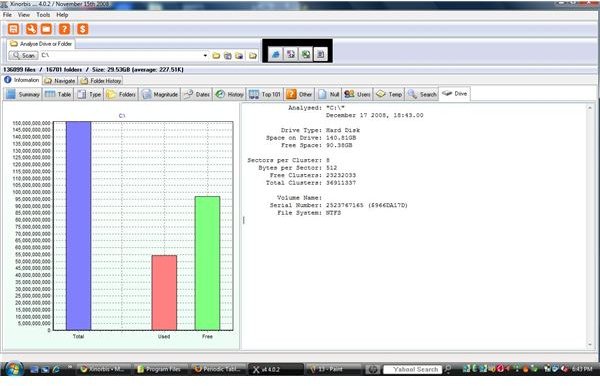This screenshot has height=386, width=600.
Task: Expand the scan path dropdown arrow
Action: 205,55
